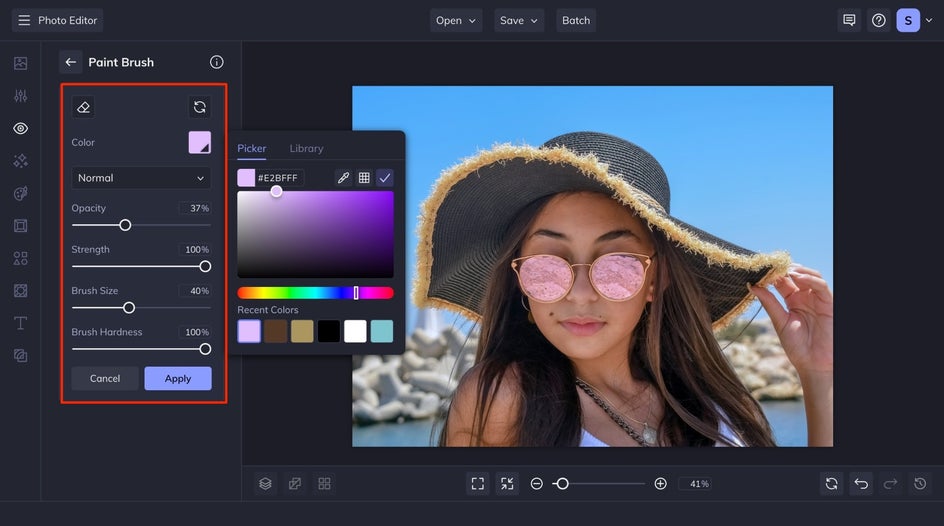Click the 41% zoom percentage field
The width and height of the screenshot is (944, 526).
click(695, 484)
